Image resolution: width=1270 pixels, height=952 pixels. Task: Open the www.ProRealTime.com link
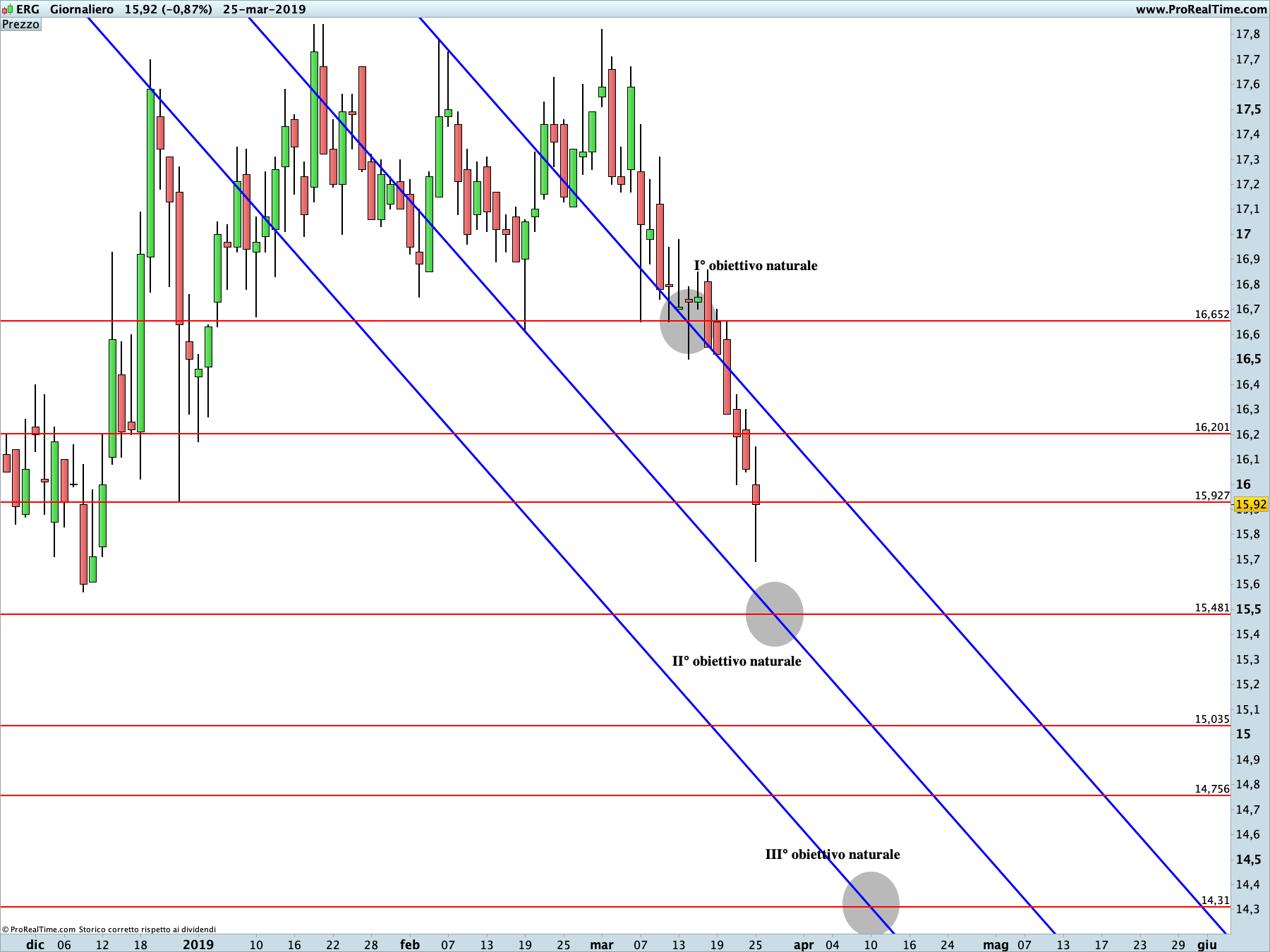(1201, 9)
